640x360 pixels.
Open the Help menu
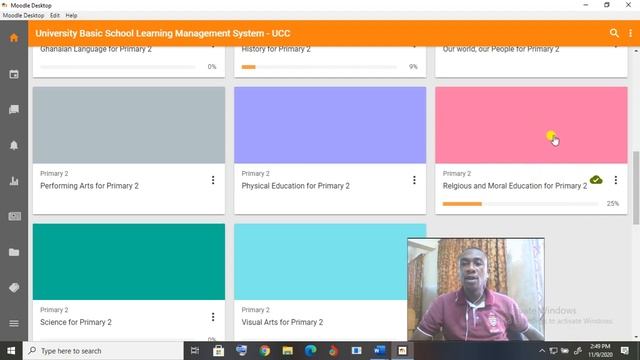(71, 16)
